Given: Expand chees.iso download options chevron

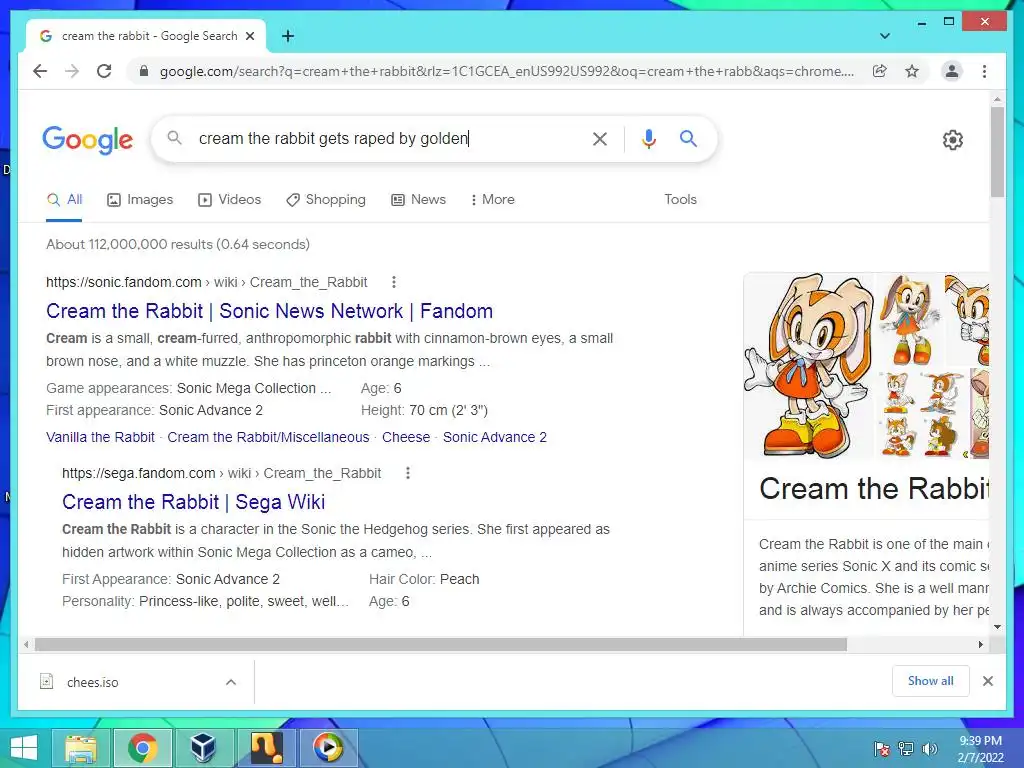Looking at the screenshot, I should [x=231, y=682].
